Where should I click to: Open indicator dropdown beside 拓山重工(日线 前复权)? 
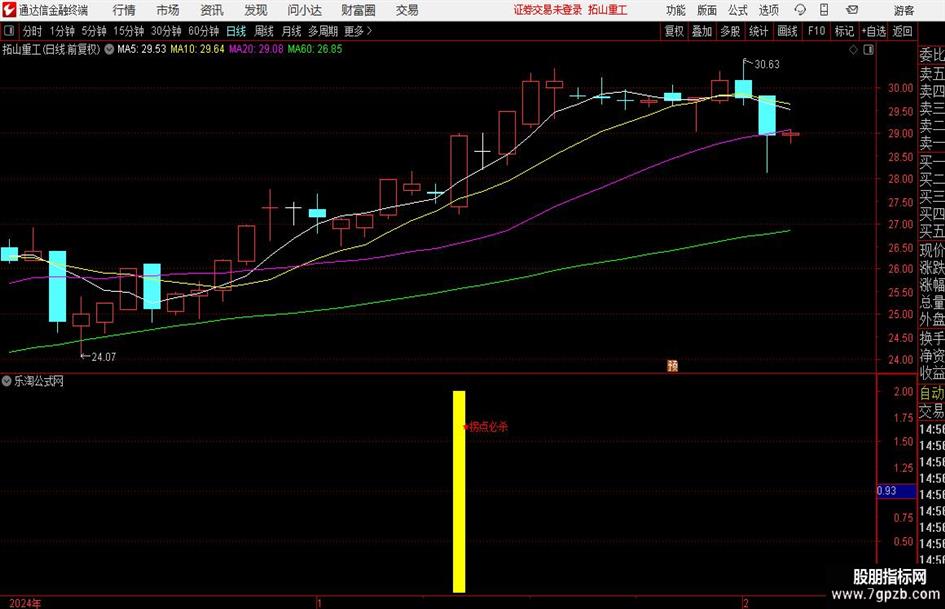point(109,49)
